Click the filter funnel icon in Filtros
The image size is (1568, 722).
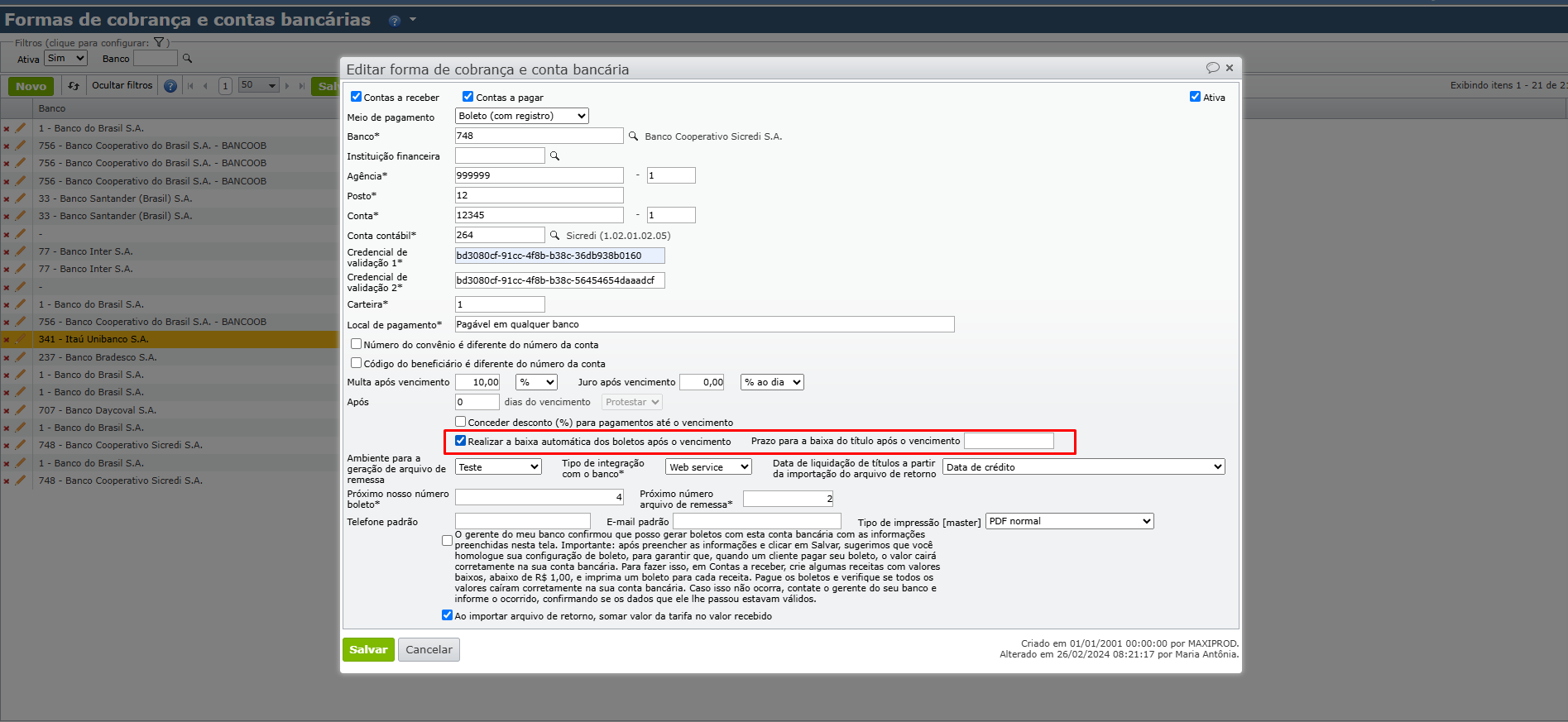coord(159,43)
